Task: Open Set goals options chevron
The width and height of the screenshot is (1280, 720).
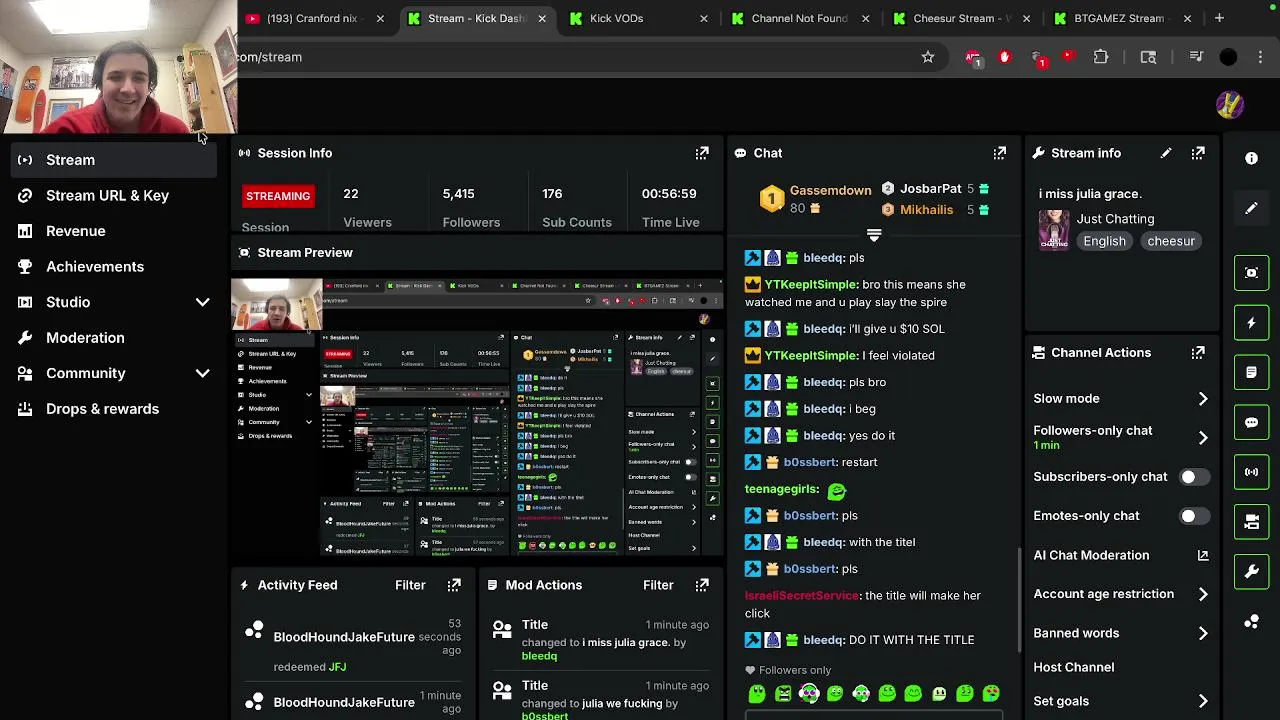Action: [1203, 701]
